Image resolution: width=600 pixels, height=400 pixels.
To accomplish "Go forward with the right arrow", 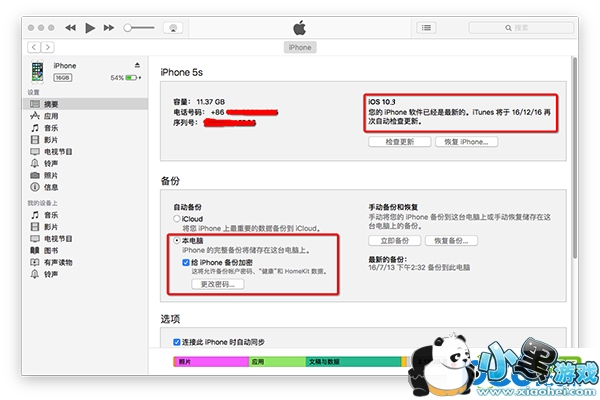I will (47, 47).
